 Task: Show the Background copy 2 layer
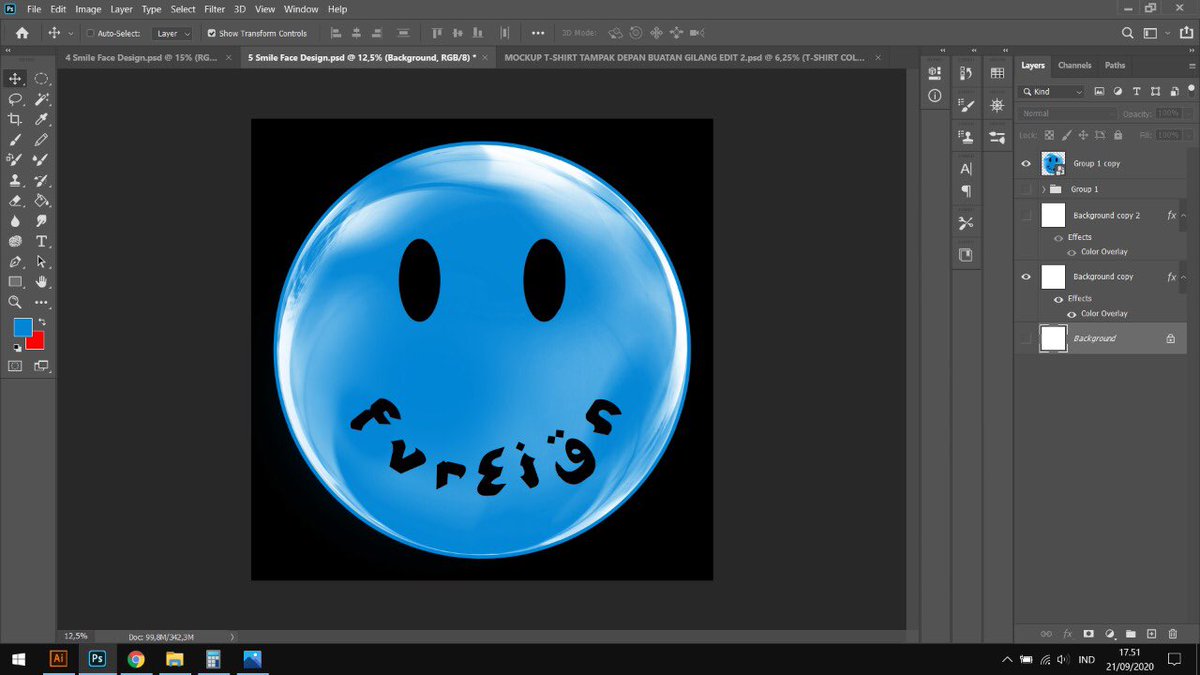[1026, 215]
